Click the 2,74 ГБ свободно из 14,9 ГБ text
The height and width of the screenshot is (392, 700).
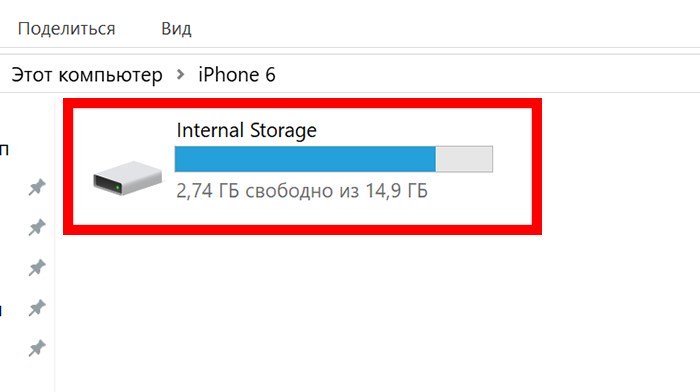click(x=302, y=191)
